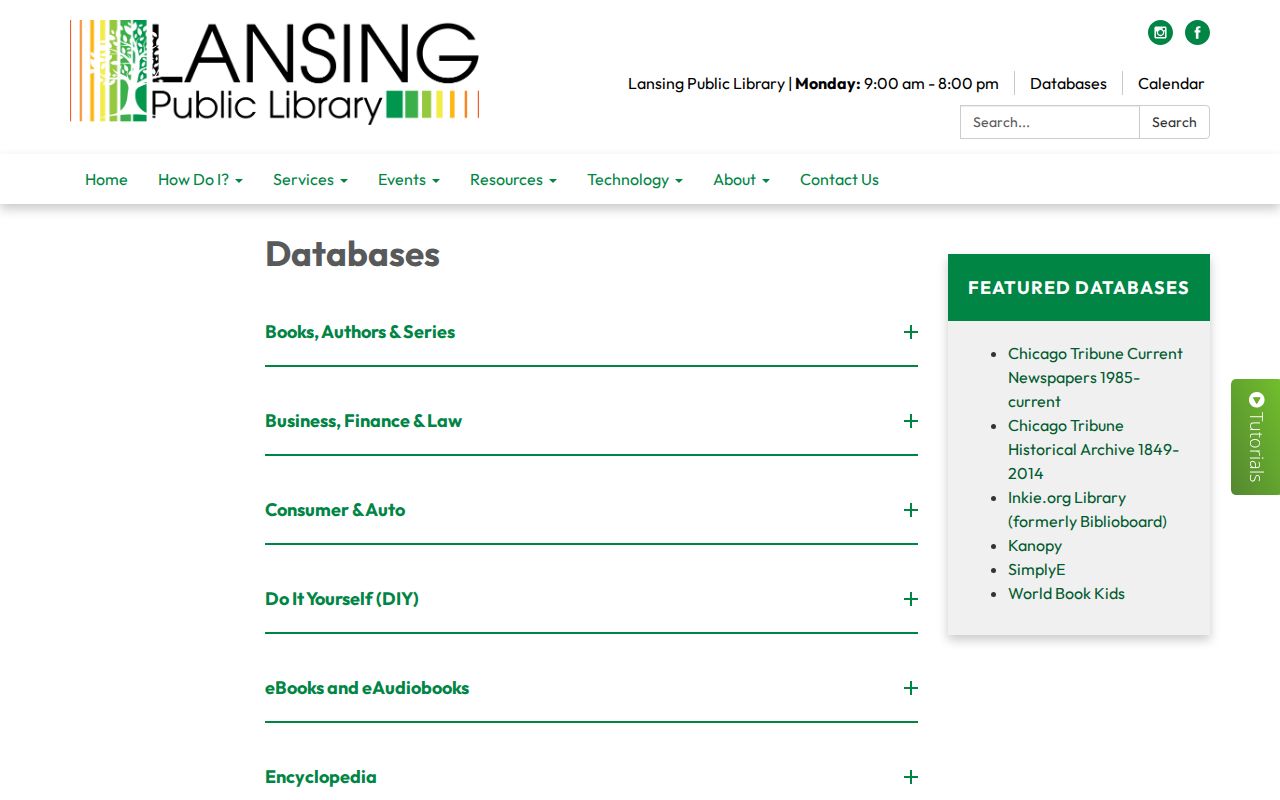The image size is (1280, 800).
Task: Expand eBooks and eAudiobooks plus icon
Action: click(x=910, y=688)
